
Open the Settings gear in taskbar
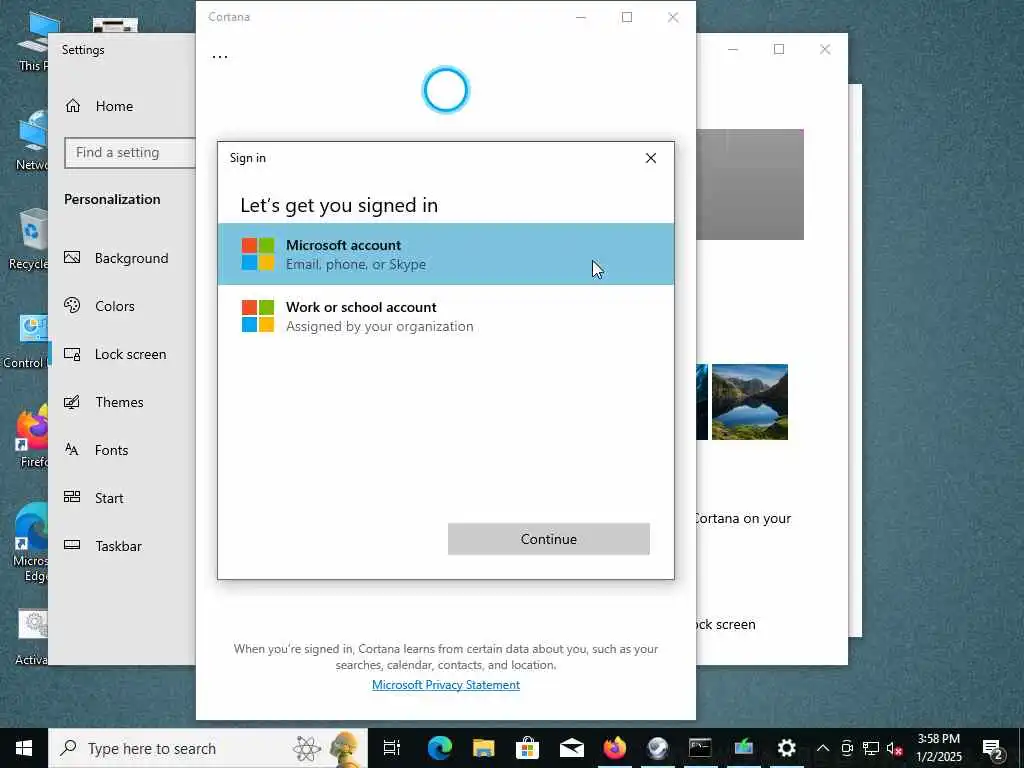click(786, 748)
